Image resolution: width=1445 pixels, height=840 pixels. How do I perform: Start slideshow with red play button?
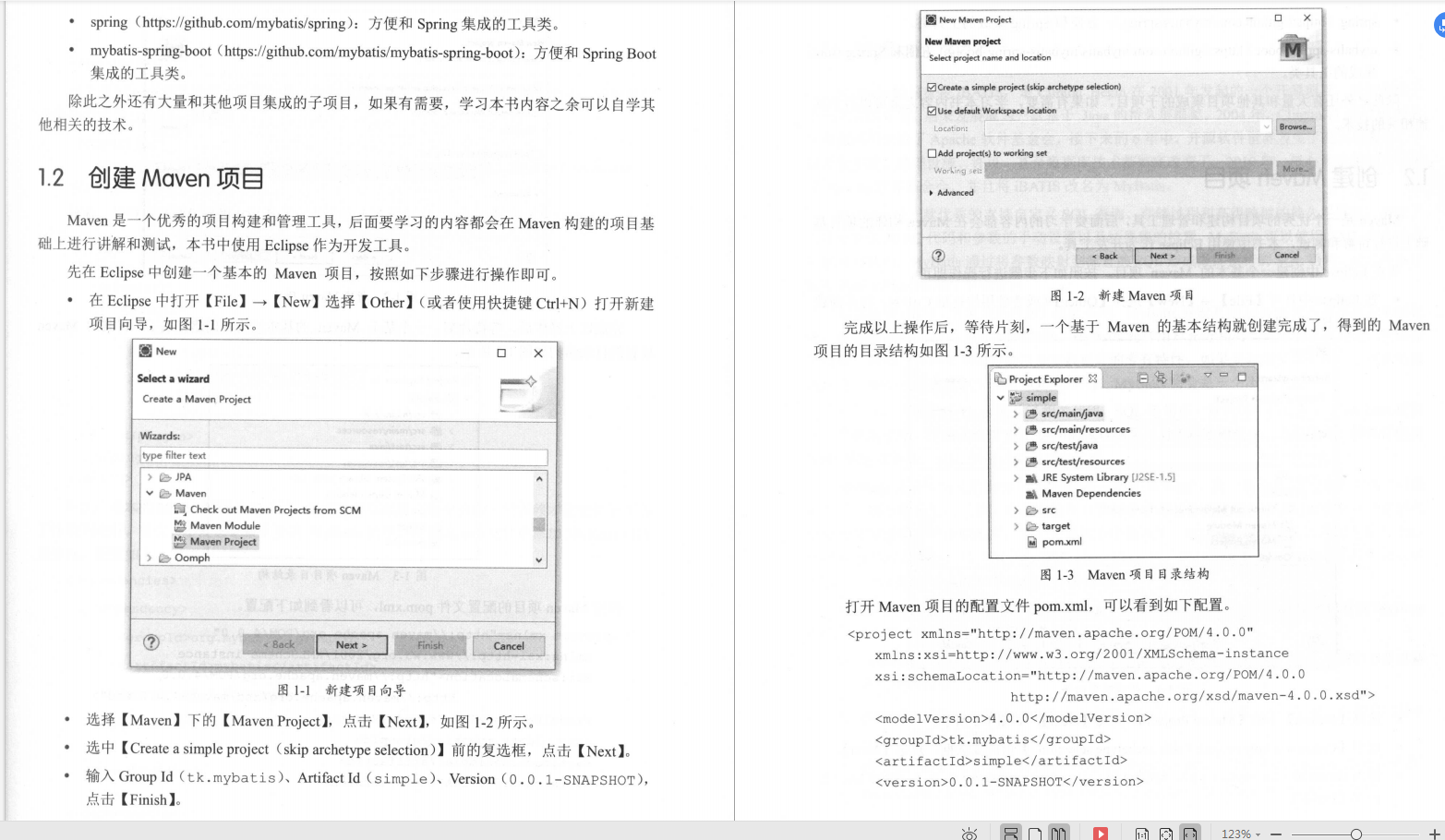pyautogui.click(x=1101, y=834)
